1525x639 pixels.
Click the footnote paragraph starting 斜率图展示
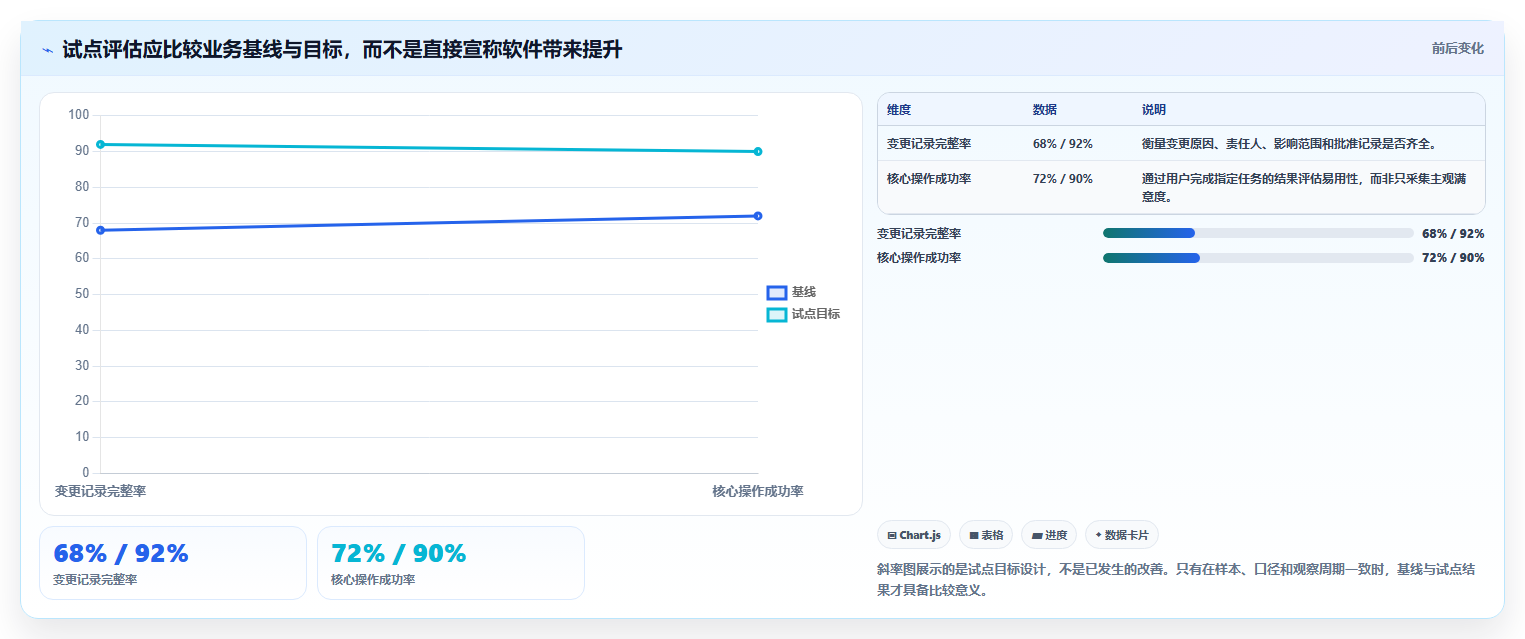[x=1176, y=580]
